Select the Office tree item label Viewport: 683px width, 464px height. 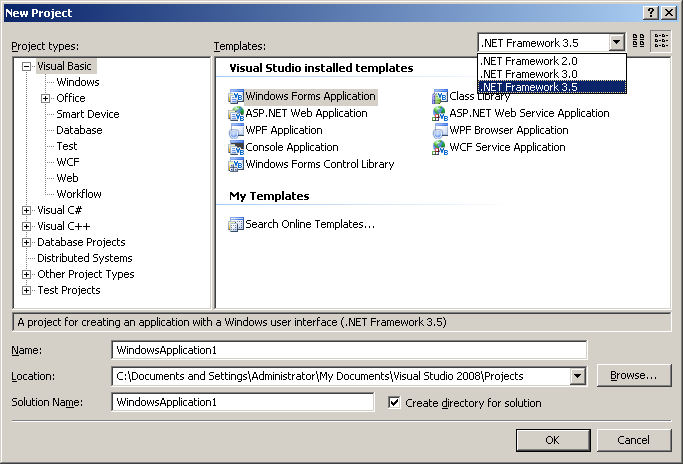[x=71, y=98]
